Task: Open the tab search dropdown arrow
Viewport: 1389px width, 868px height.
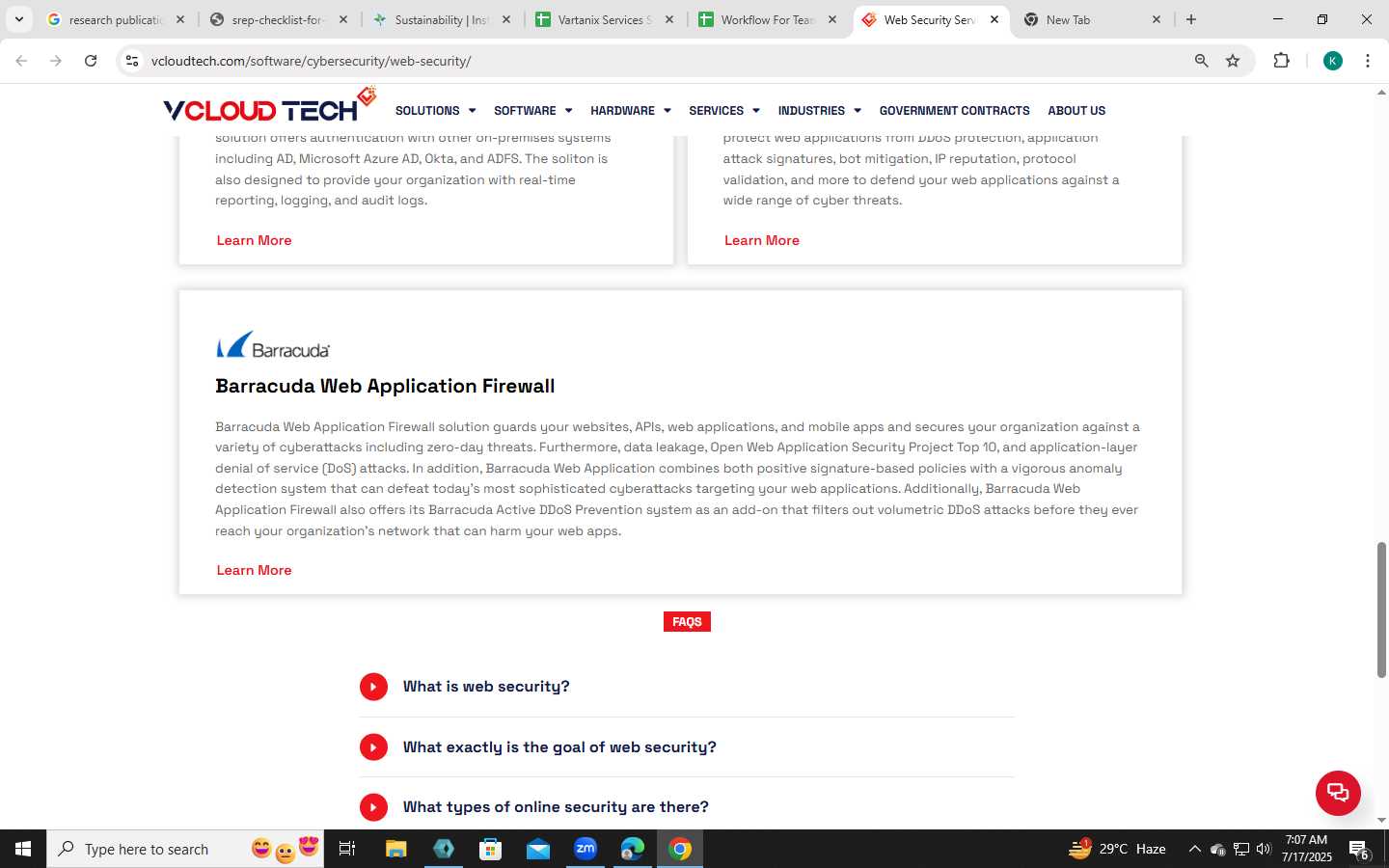Action: point(18,19)
